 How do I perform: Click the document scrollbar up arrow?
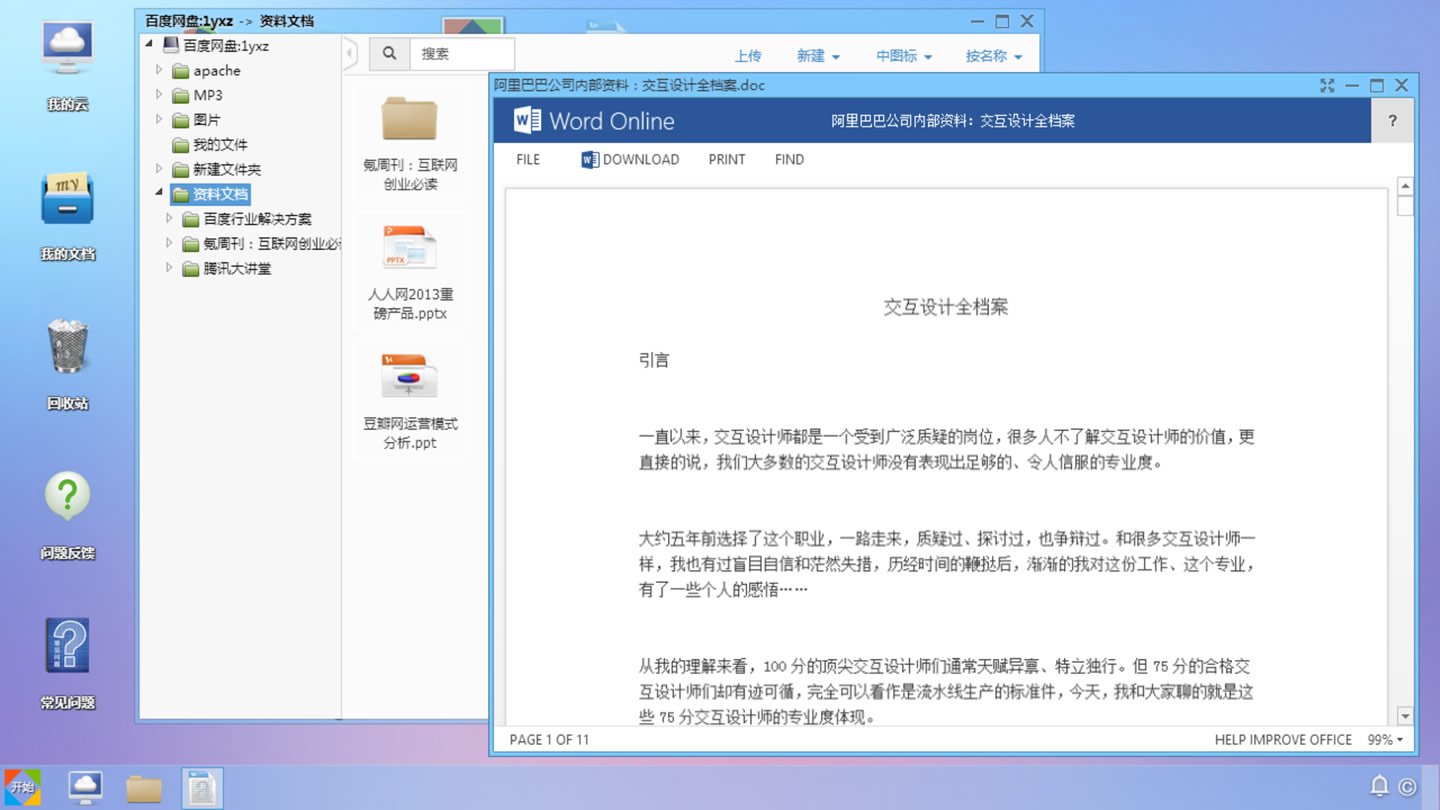pos(1405,187)
